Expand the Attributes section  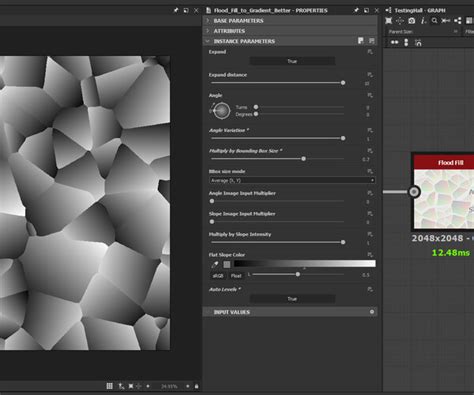208,31
